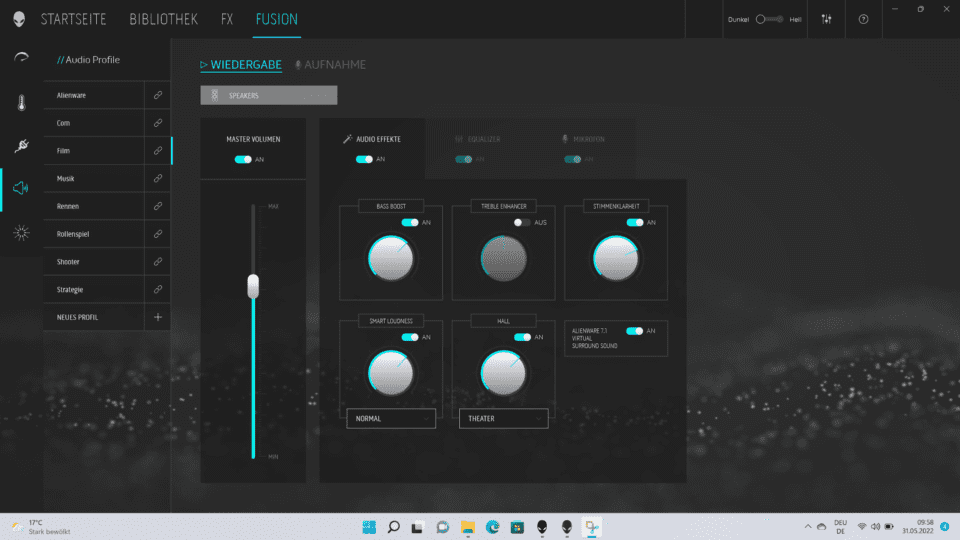Open the Normal smart loudness dropdown
Screen dimensions: 960x540
coord(391,419)
